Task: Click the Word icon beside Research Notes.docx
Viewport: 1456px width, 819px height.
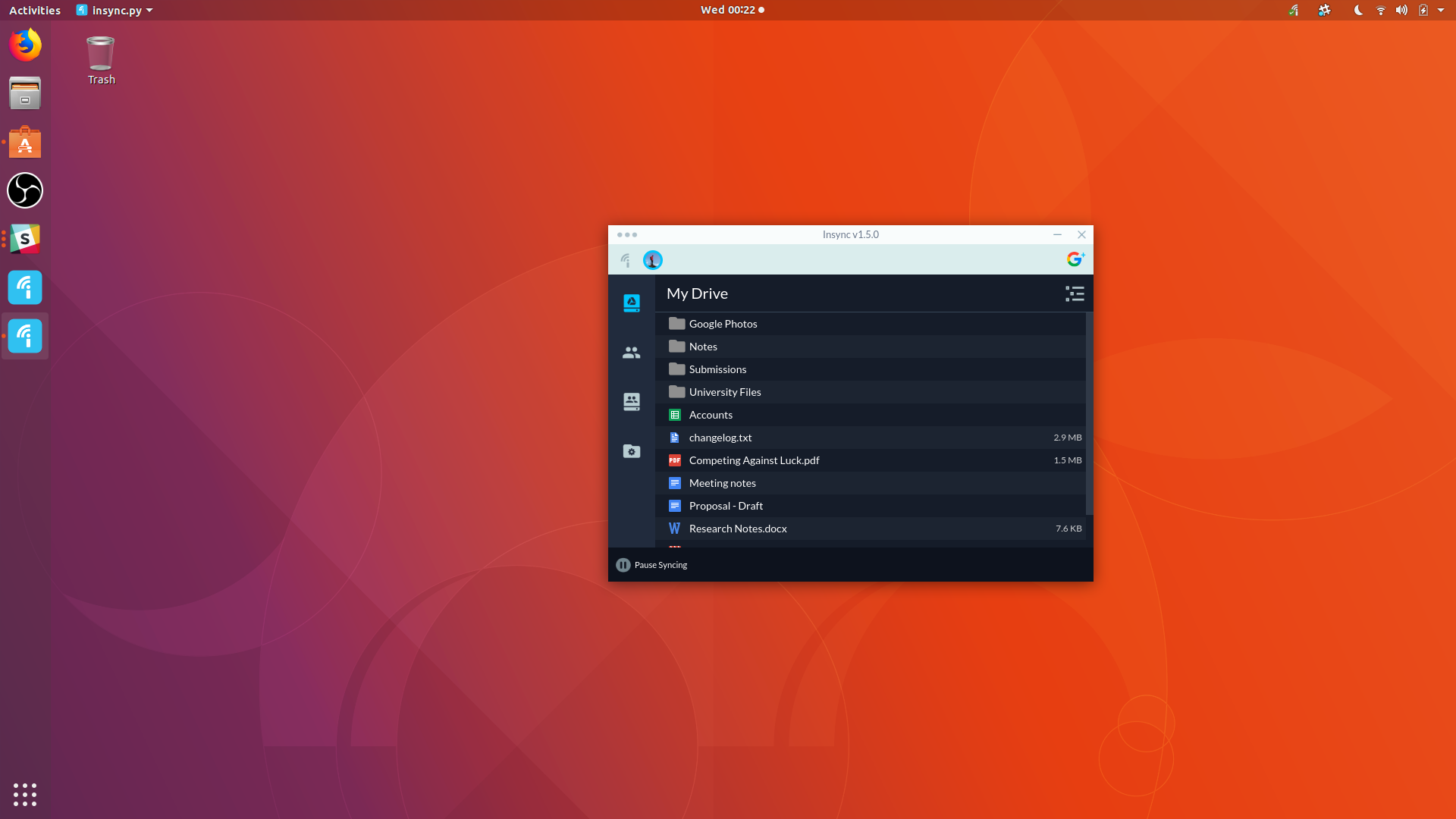Action: pyautogui.click(x=674, y=529)
